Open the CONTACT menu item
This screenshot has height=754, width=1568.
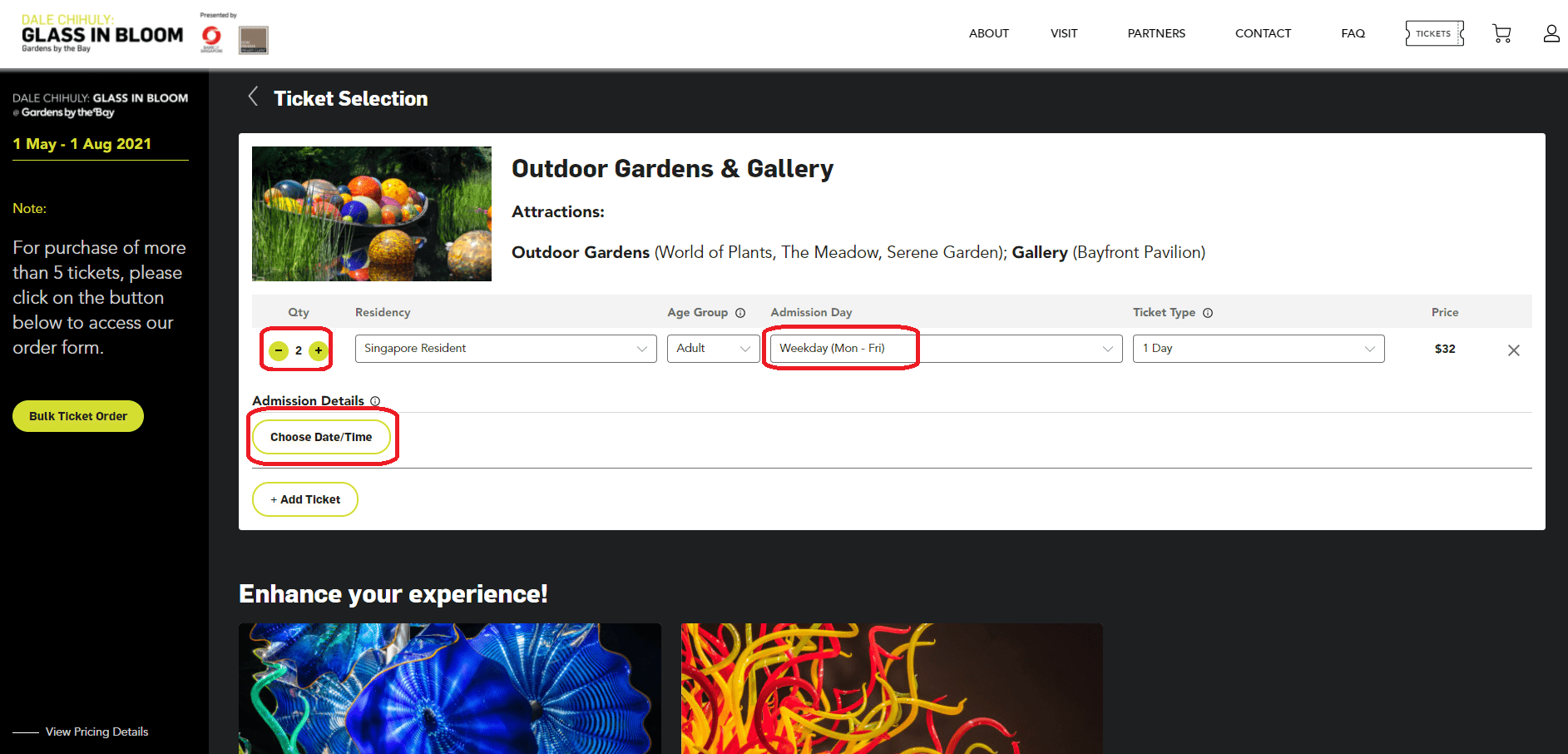click(x=1263, y=33)
